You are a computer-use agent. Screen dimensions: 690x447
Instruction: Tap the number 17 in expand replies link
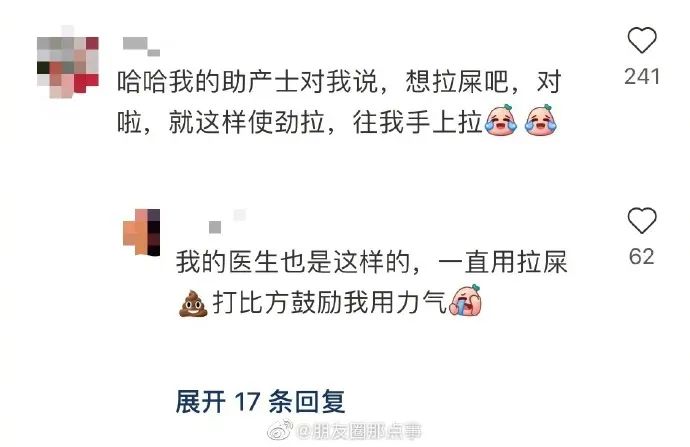pos(248,401)
